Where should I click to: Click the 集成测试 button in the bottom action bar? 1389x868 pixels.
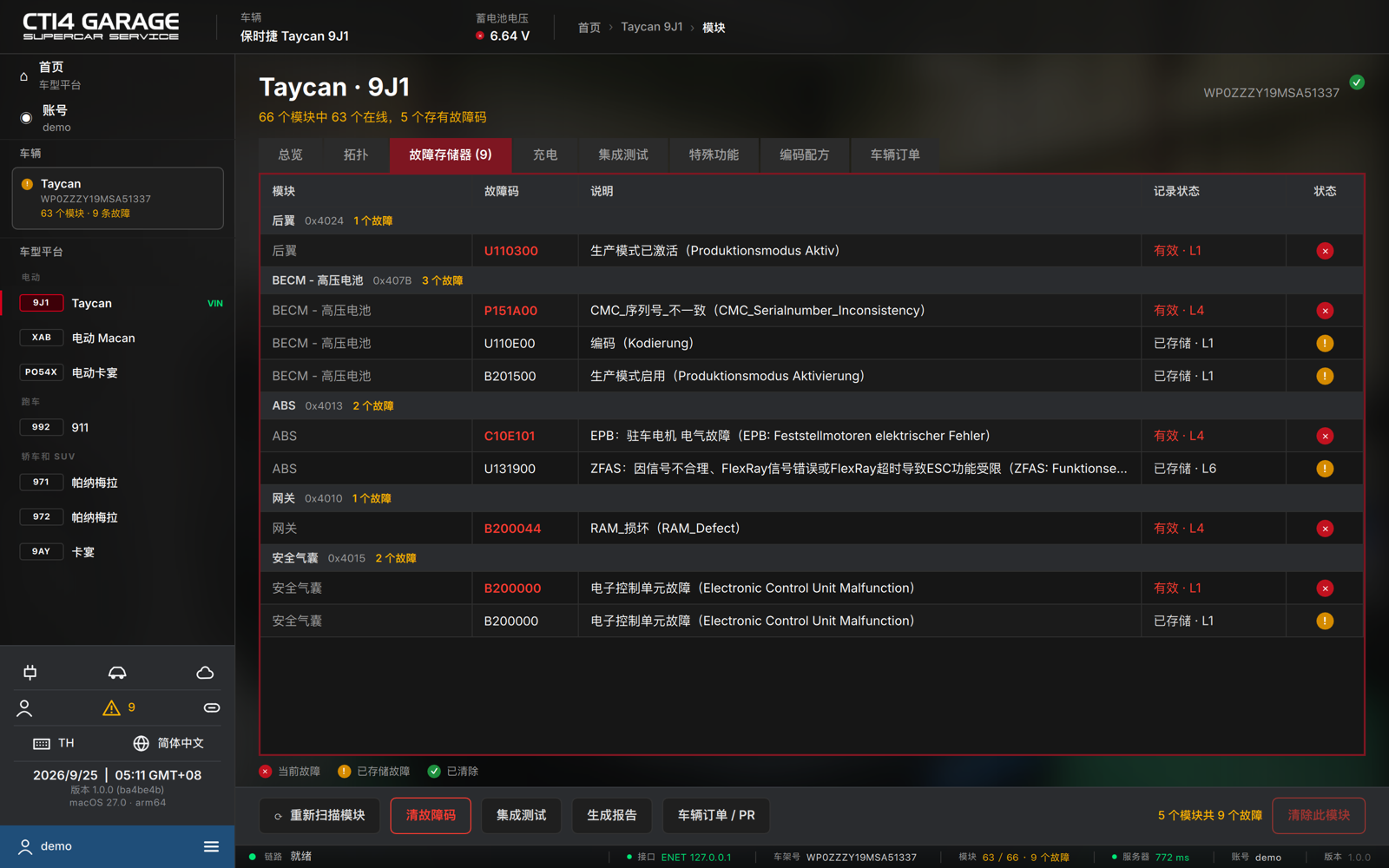coord(521,816)
